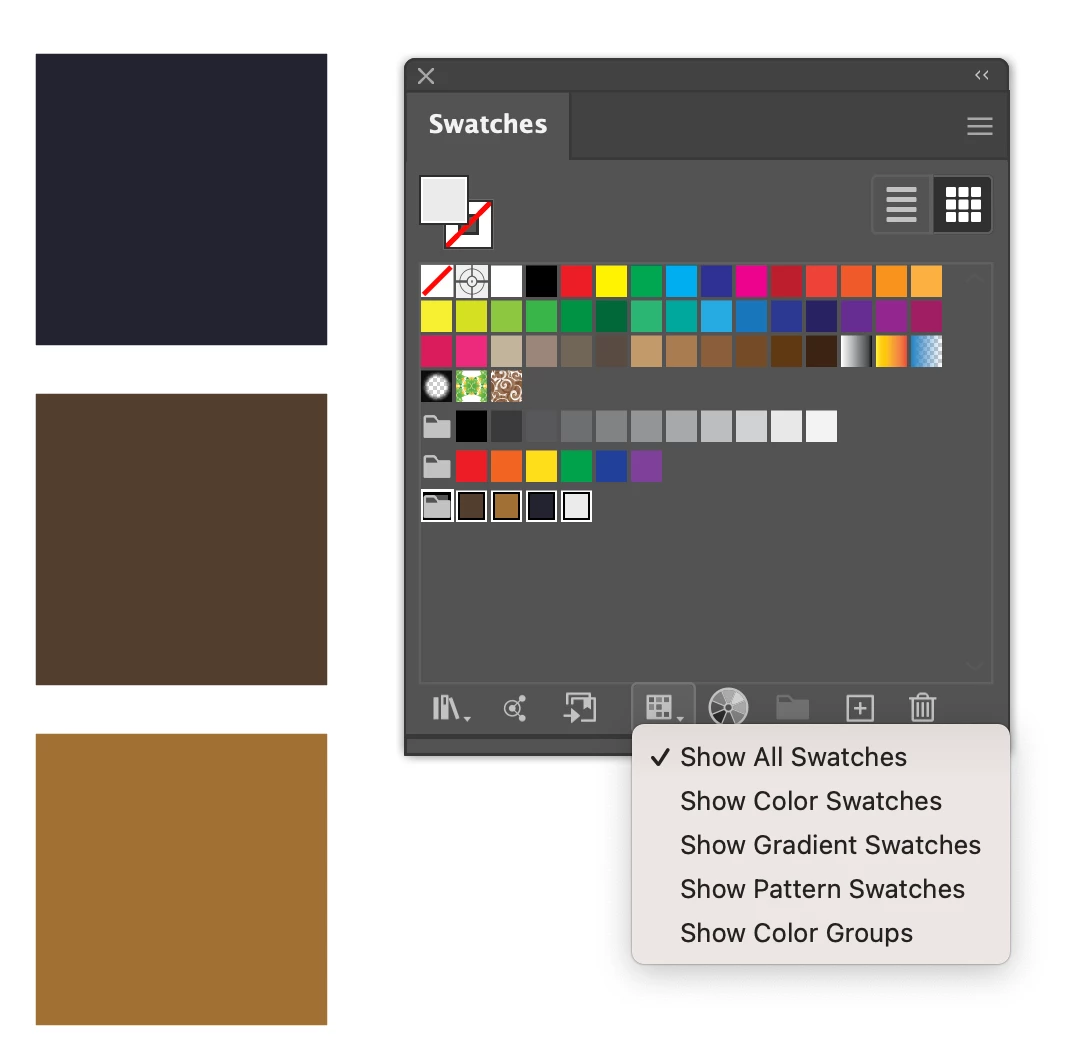Switch to list view of swatches

coord(901,205)
